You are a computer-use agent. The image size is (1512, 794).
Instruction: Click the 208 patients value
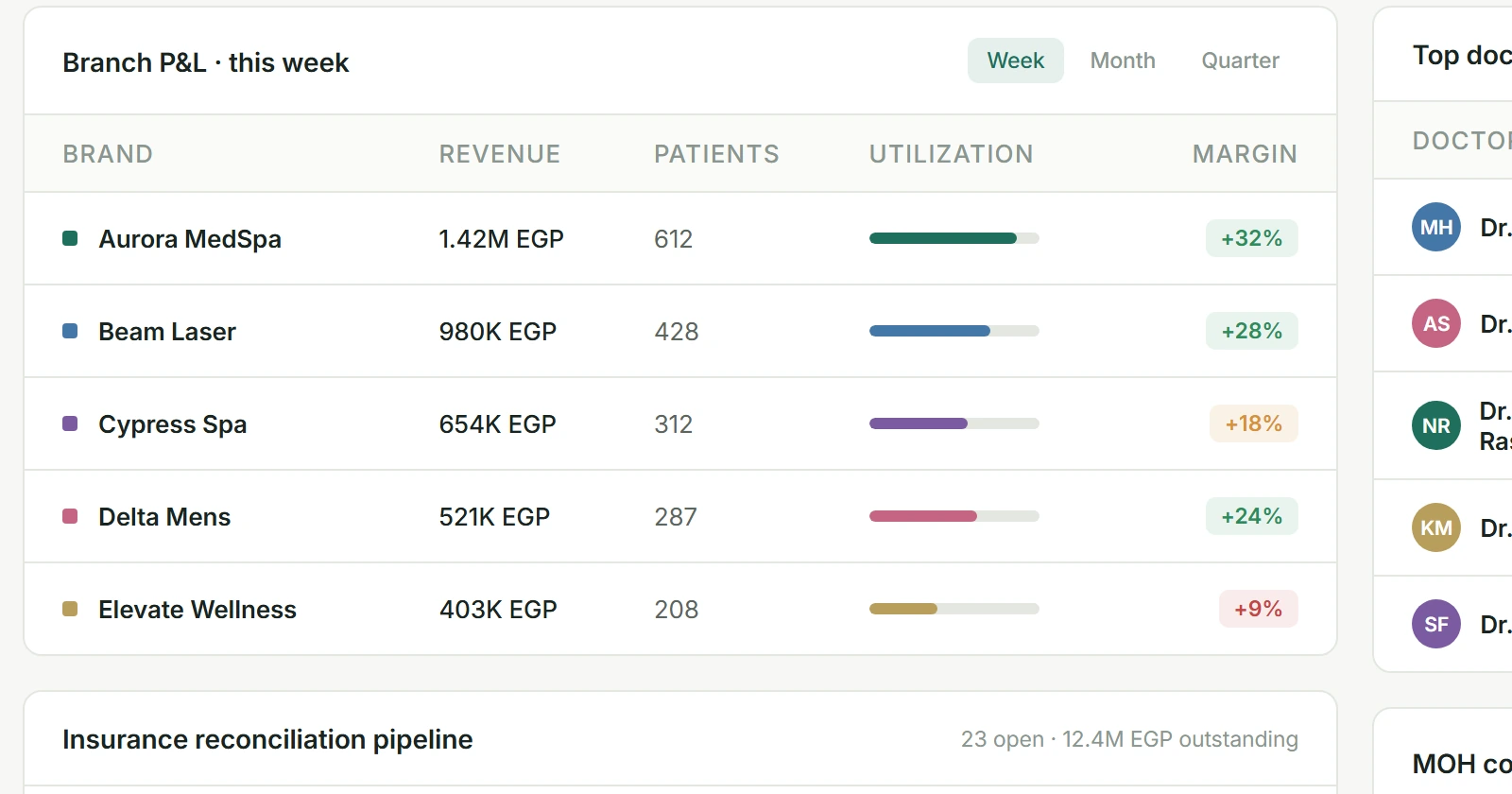click(x=677, y=610)
